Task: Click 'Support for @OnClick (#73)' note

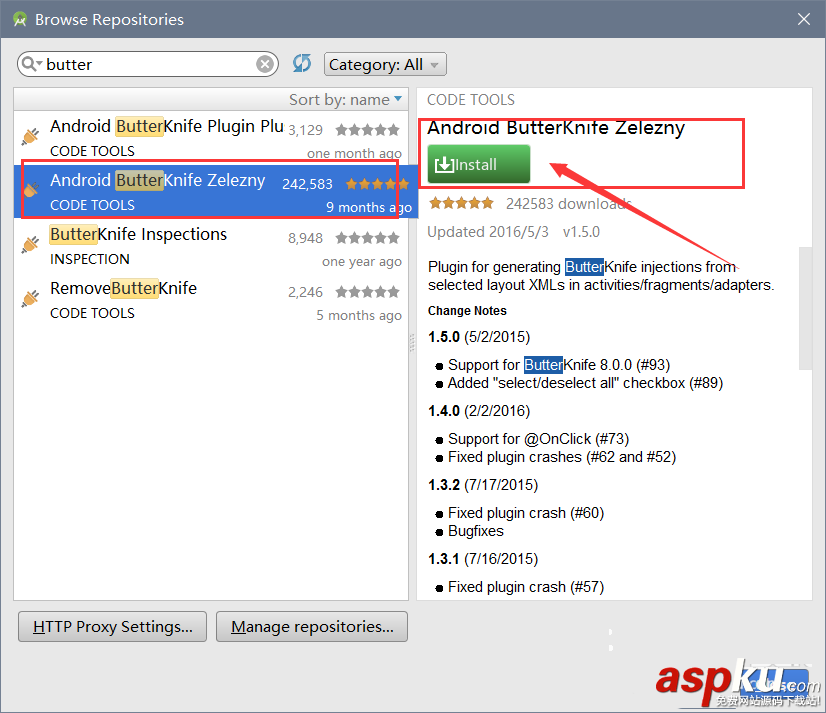Action: (x=538, y=439)
